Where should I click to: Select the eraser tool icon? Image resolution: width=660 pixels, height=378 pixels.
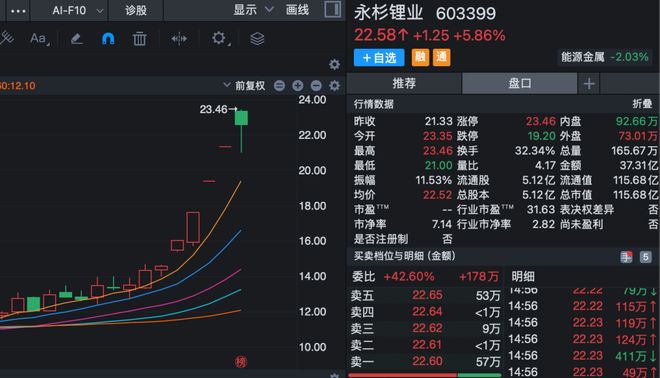pos(76,39)
